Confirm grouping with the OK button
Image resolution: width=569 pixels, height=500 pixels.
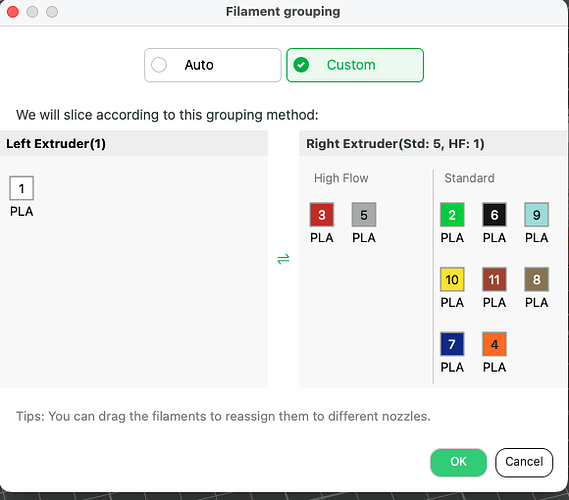458,462
